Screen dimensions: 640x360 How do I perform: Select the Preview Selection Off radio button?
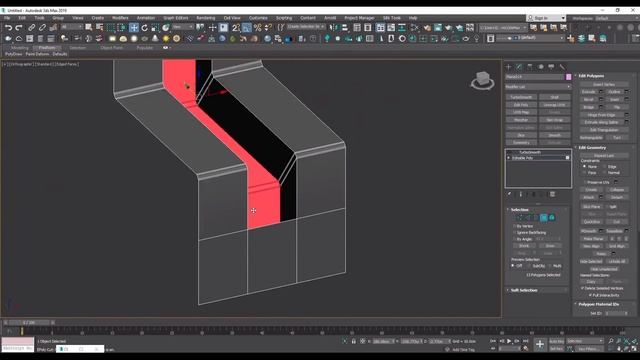click(x=513, y=266)
